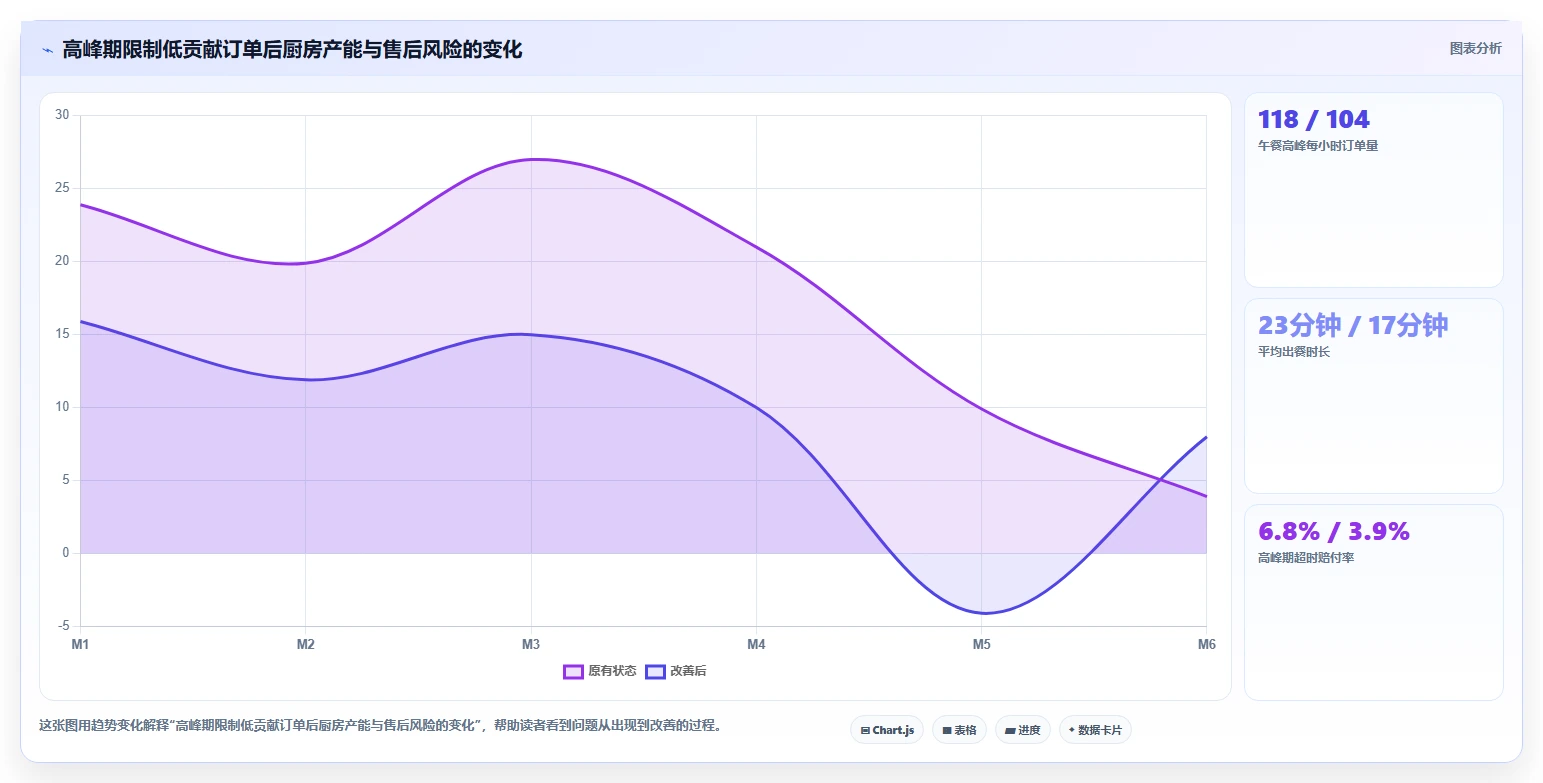Click the 20 y-axis value
Image resolution: width=1543 pixels, height=783 pixels.
tap(62, 261)
